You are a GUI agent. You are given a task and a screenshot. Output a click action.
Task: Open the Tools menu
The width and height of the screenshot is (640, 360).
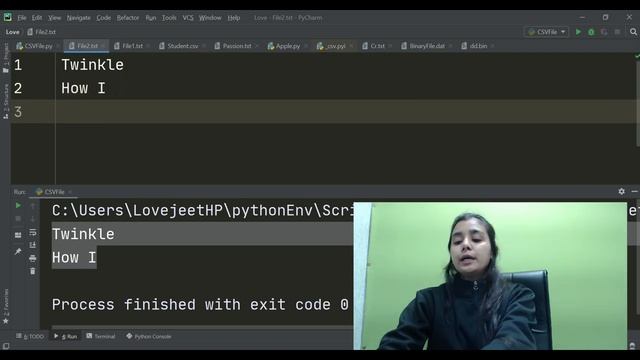tap(169, 18)
